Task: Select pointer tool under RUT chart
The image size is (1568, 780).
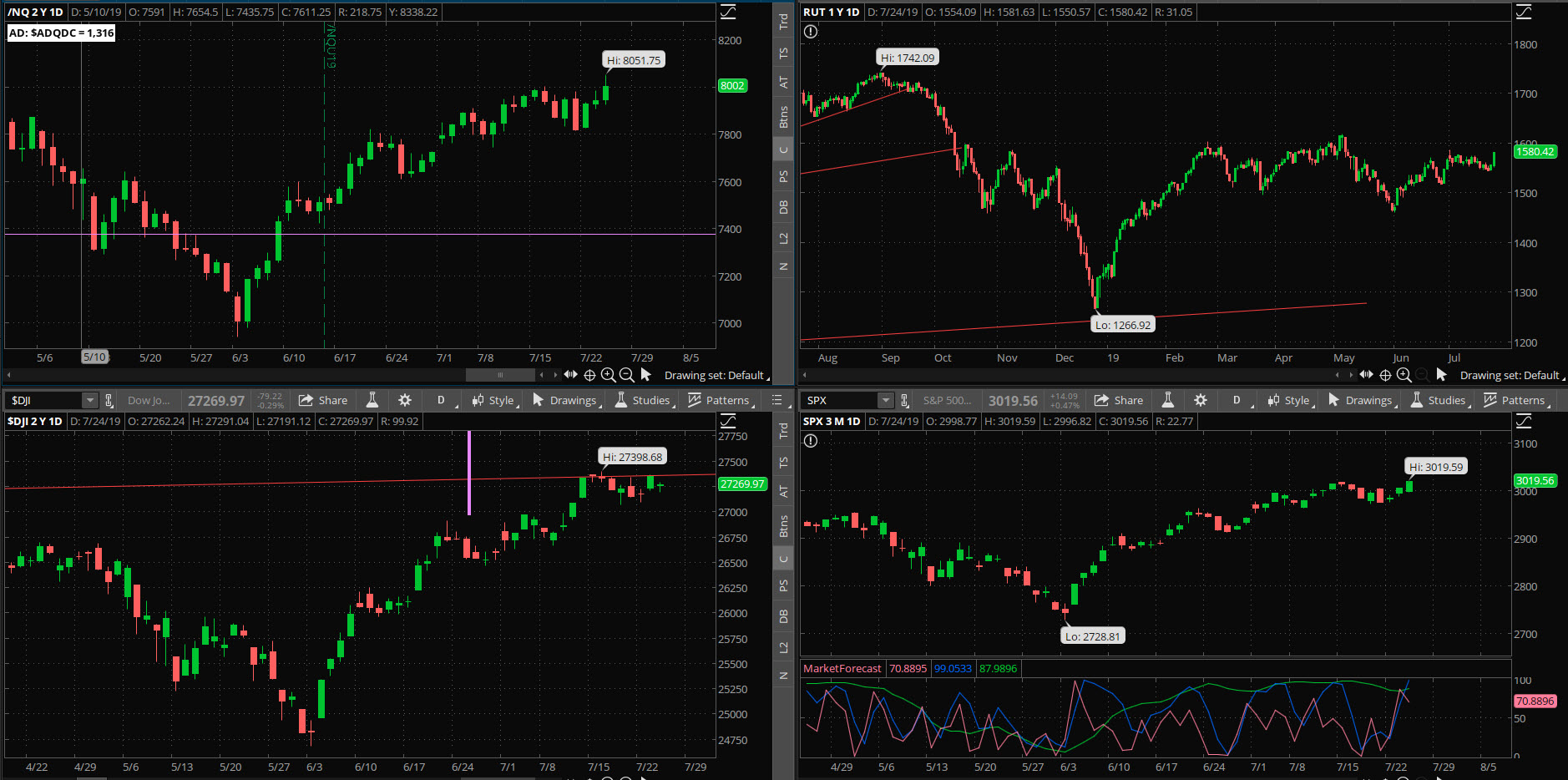Action: tap(1441, 375)
